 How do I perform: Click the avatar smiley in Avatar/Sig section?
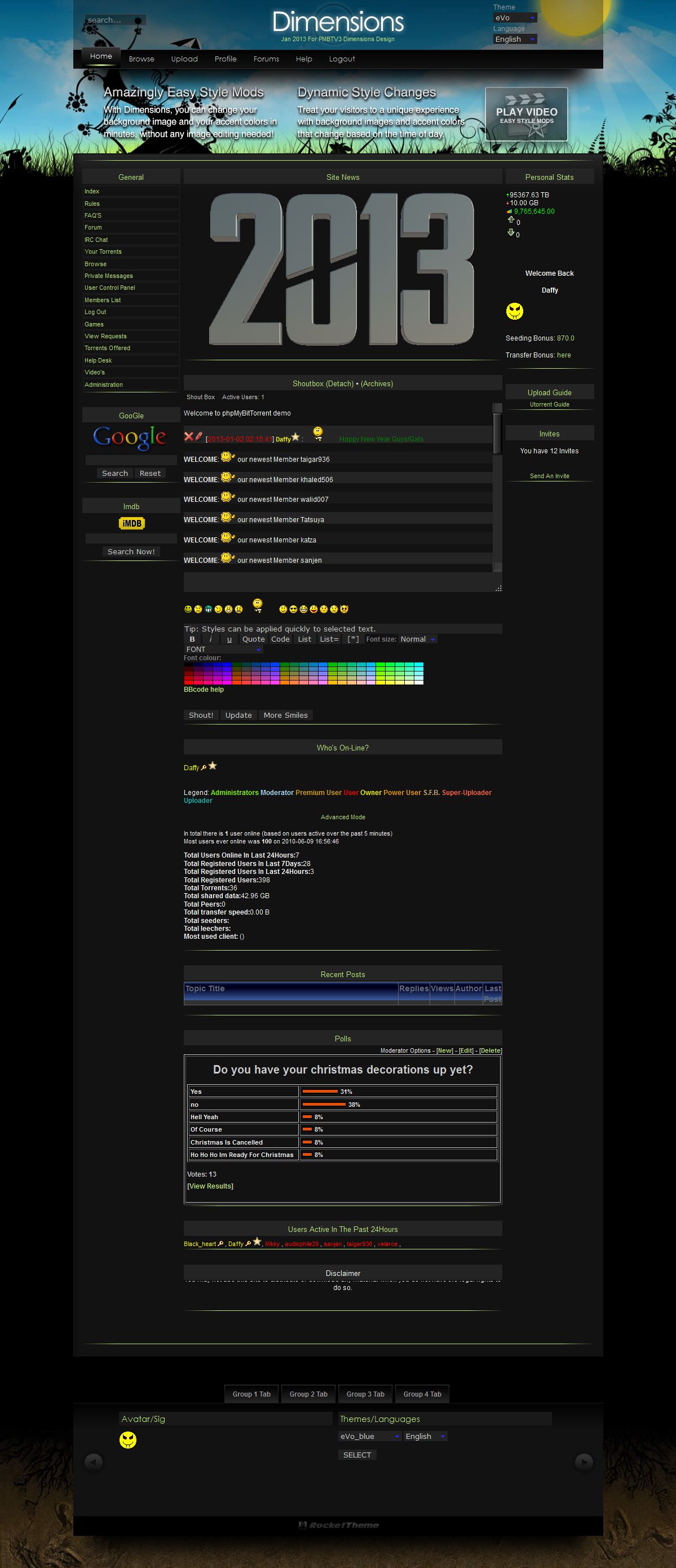128,1439
